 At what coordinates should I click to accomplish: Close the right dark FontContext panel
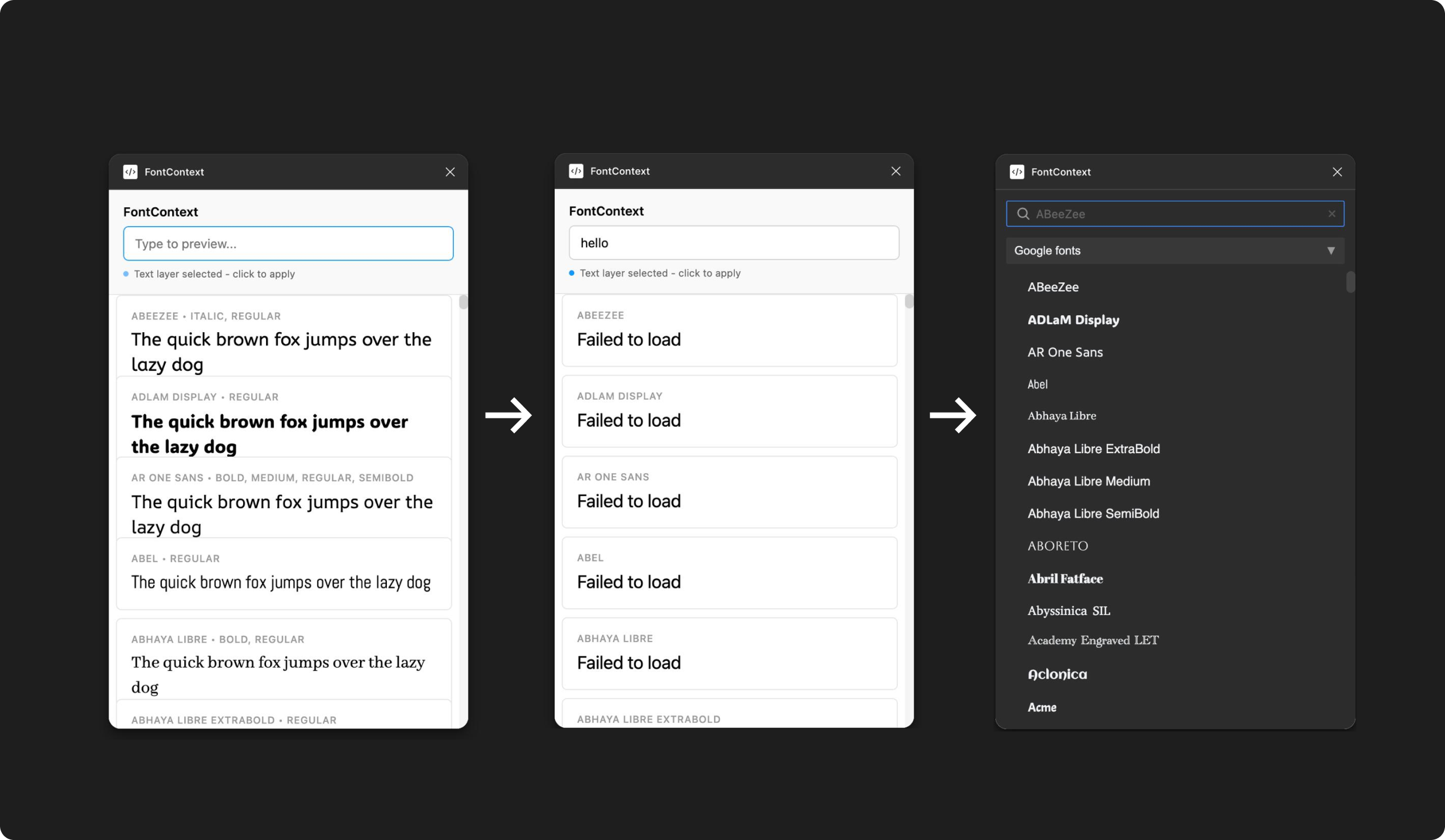click(x=1337, y=172)
